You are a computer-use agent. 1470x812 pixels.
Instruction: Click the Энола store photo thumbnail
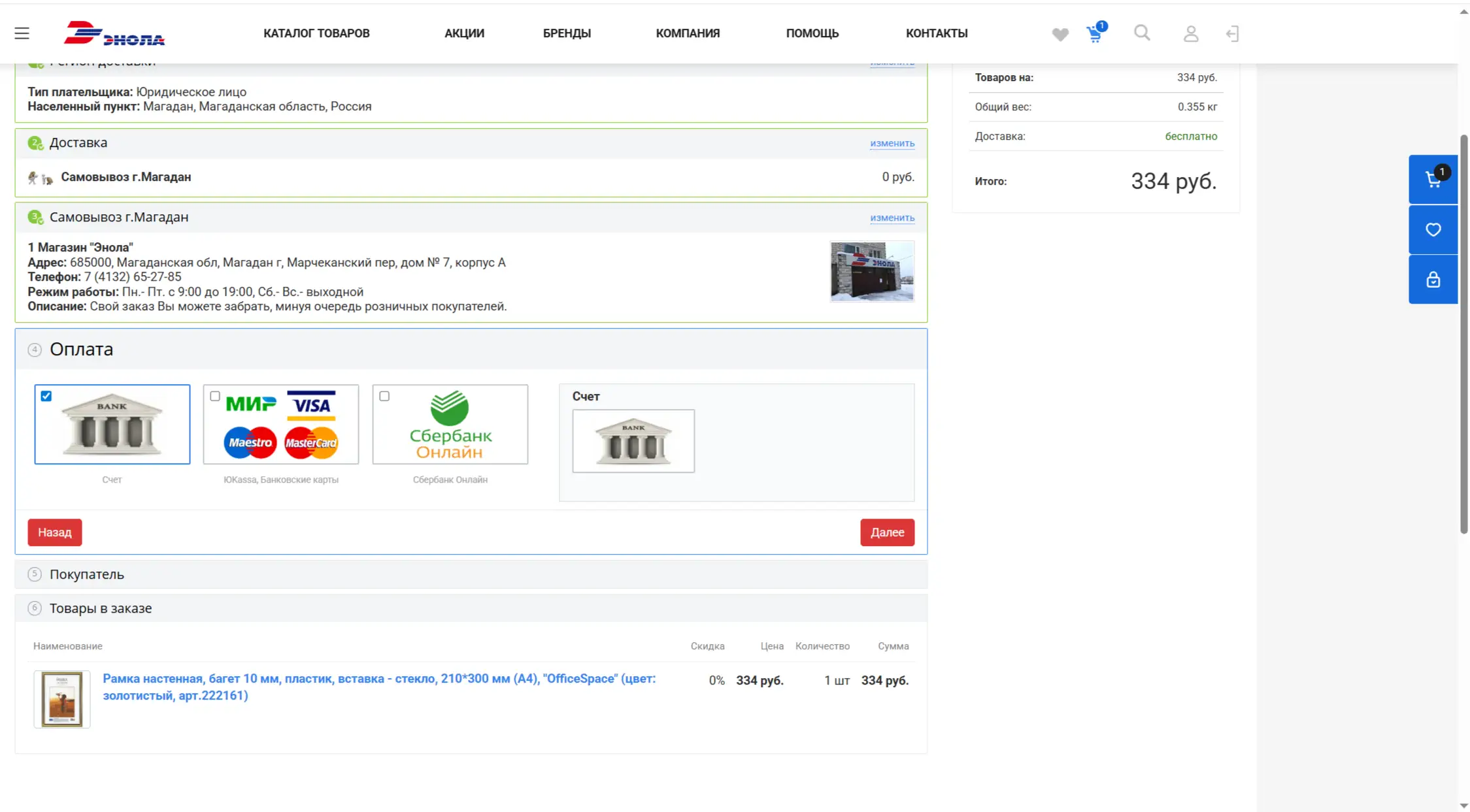(x=872, y=271)
